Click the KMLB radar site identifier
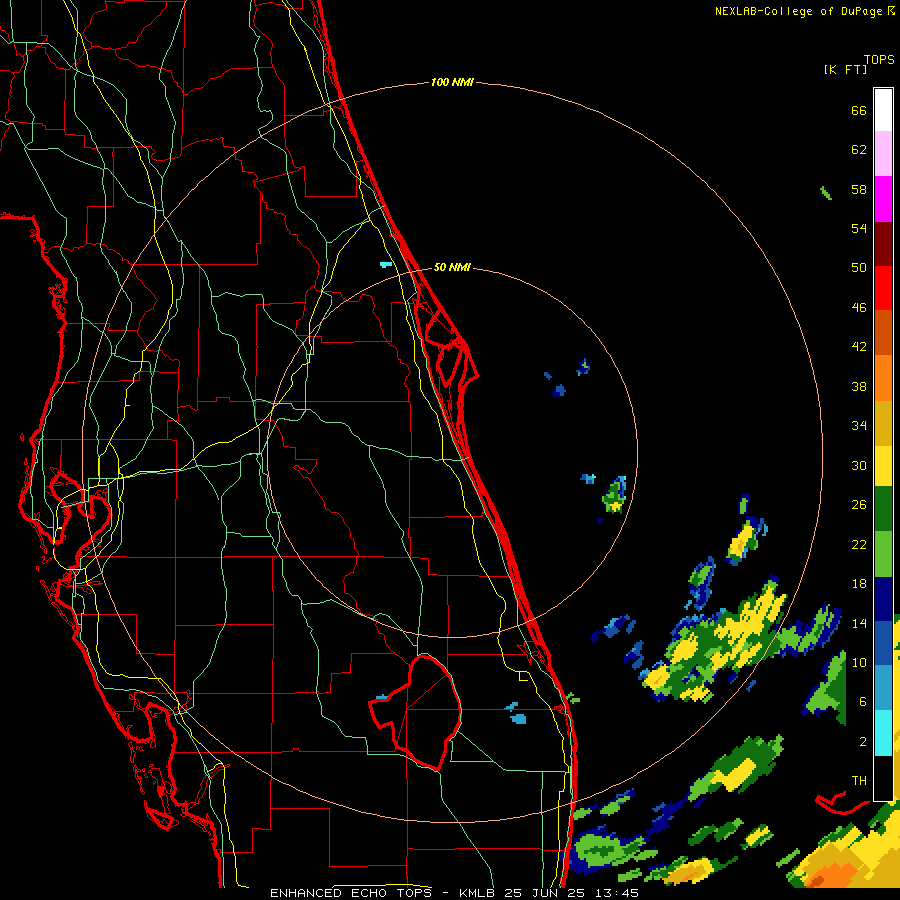The image size is (900, 900). point(476,893)
